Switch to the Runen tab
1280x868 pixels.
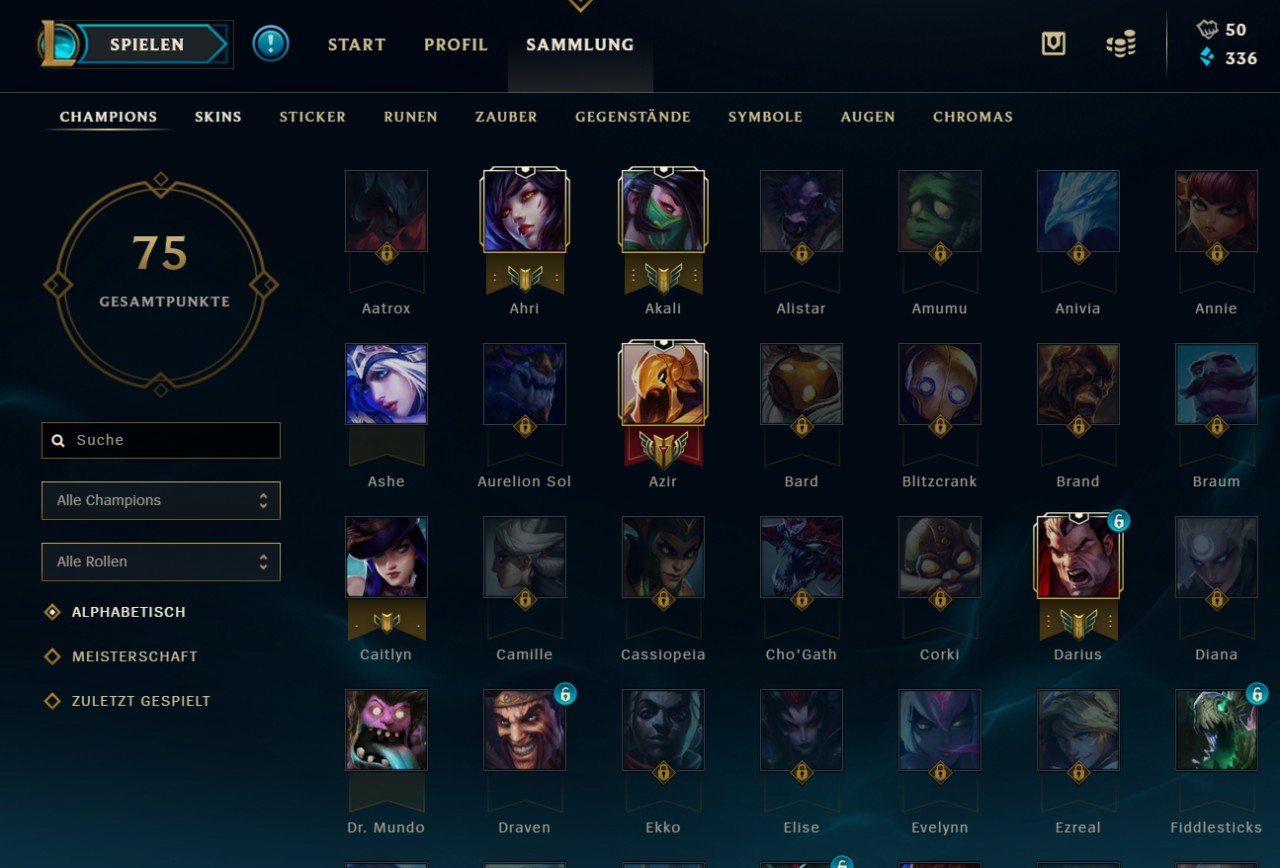pyautogui.click(x=411, y=117)
